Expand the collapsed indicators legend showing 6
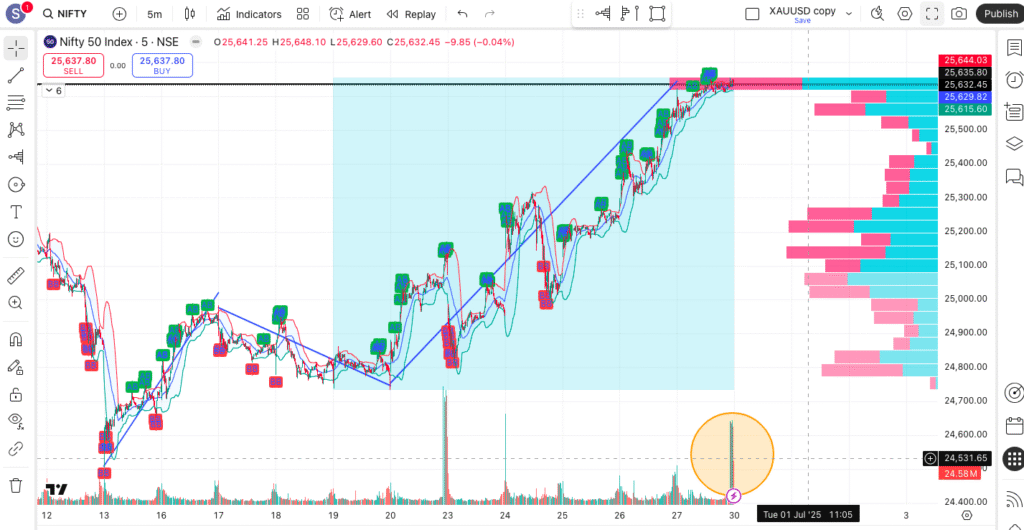Viewport: 1024px width, 530px height. click(x=53, y=91)
